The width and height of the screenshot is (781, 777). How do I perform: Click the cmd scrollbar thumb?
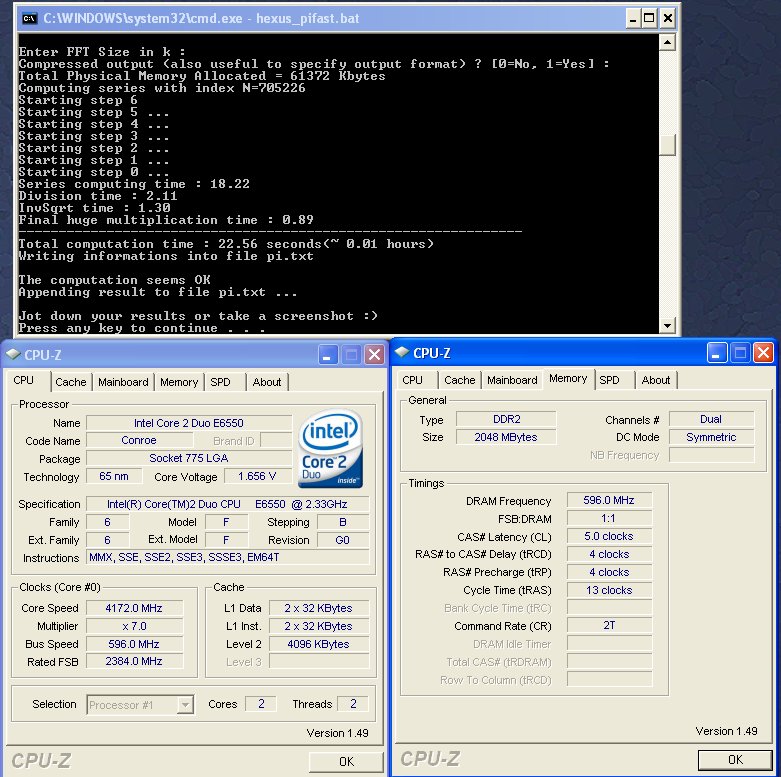coord(667,145)
